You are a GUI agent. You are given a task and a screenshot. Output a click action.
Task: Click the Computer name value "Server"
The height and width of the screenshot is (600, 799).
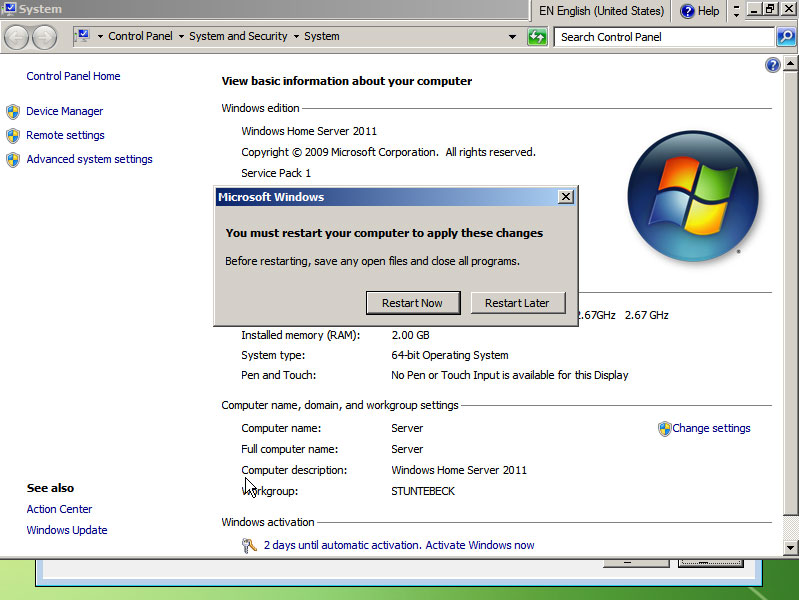point(407,428)
